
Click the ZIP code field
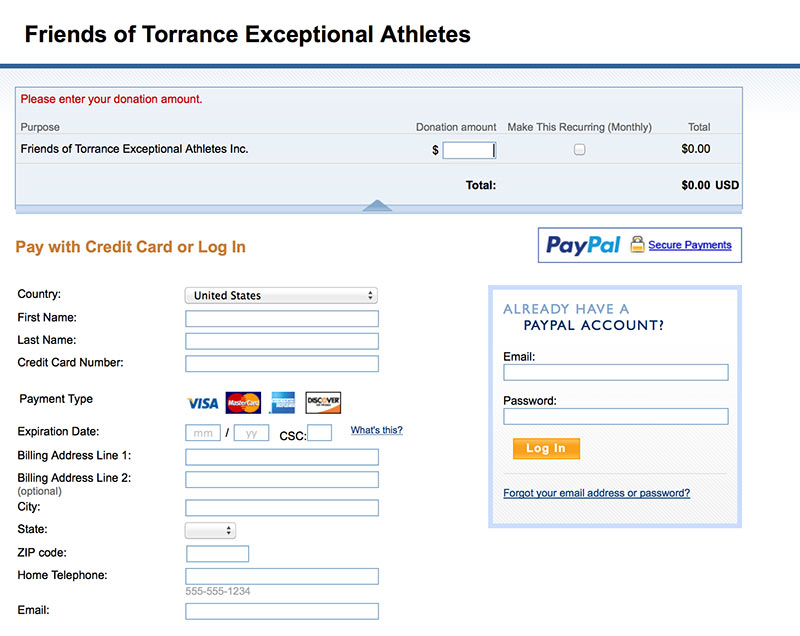coord(217,554)
